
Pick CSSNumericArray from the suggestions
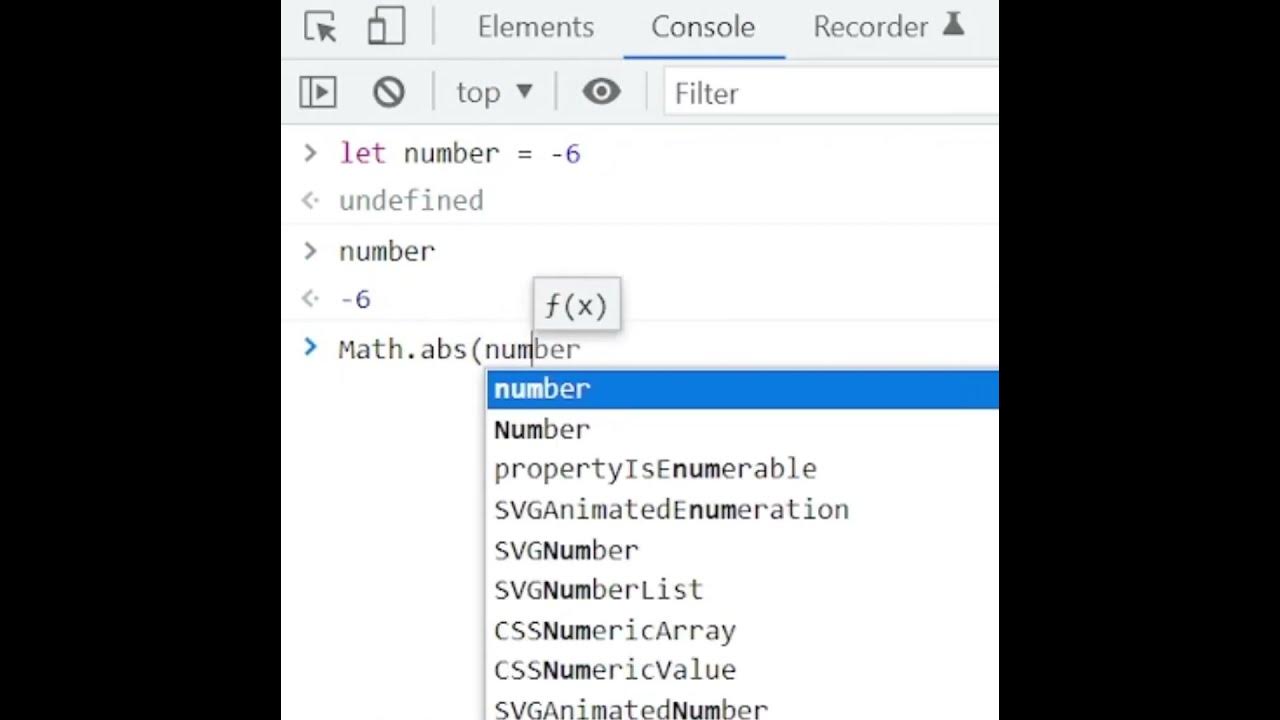coord(614,631)
